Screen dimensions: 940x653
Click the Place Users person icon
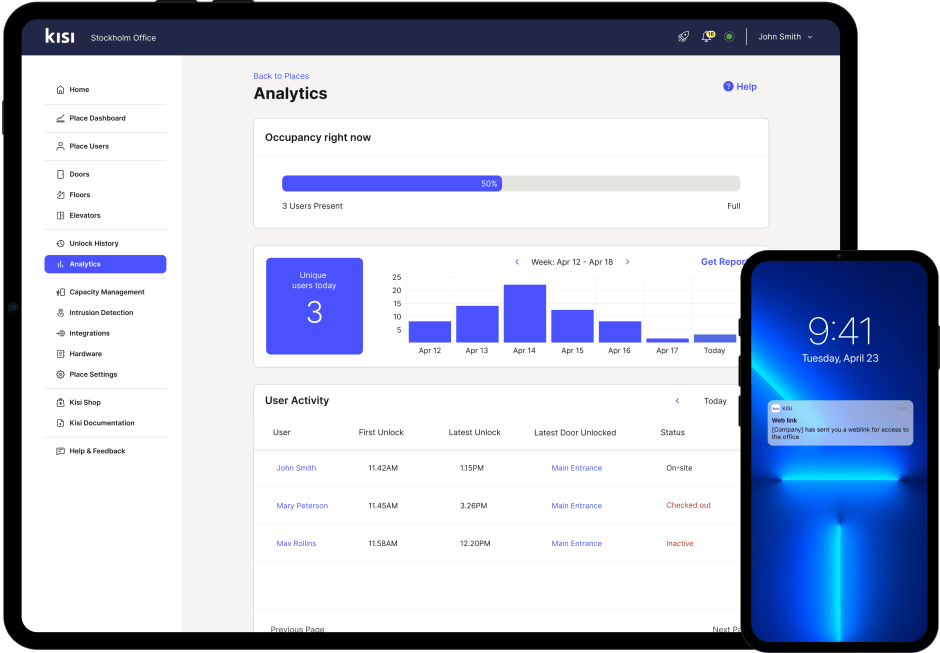pos(60,146)
